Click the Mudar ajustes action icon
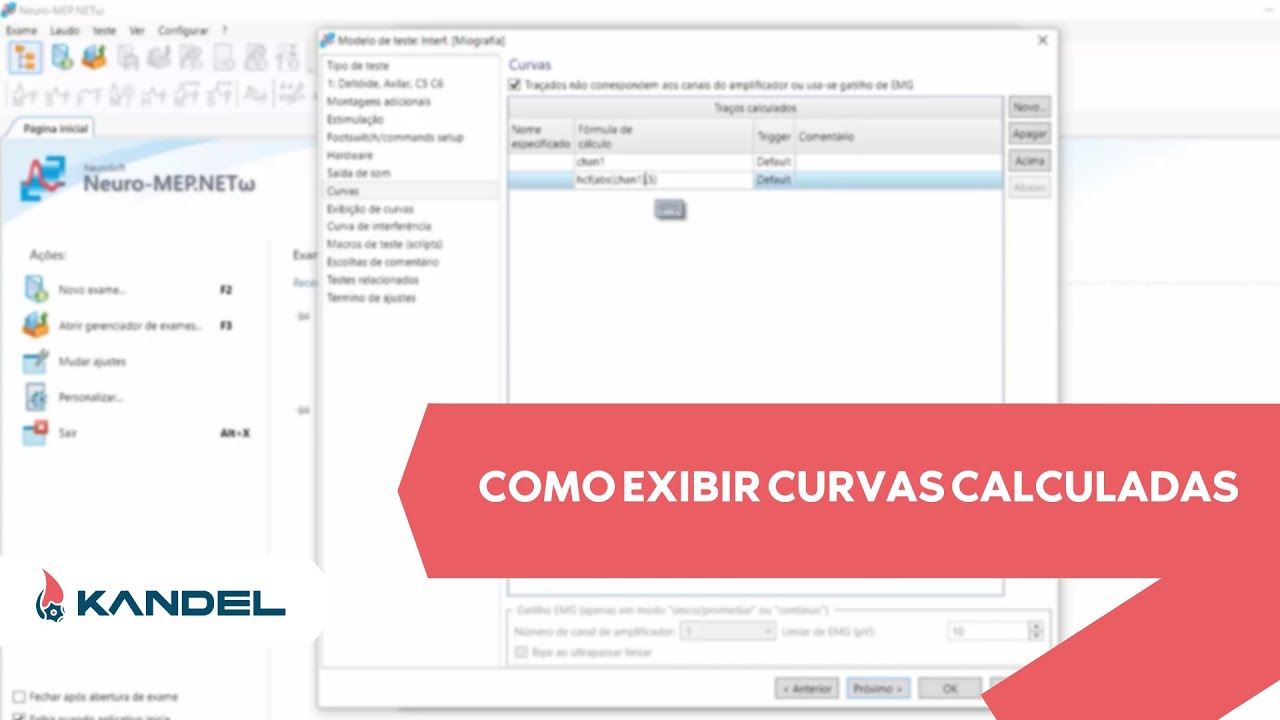Screen dimensions: 1280x720 (x=36, y=361)
